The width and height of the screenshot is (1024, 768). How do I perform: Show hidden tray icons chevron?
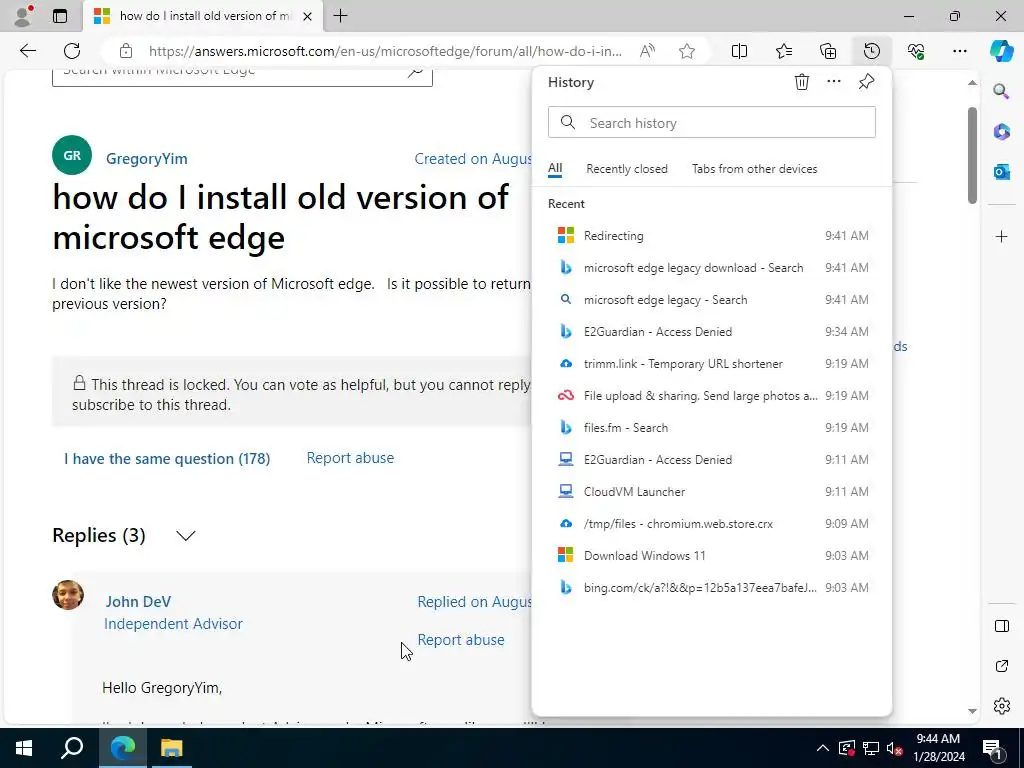pos(823,748)
